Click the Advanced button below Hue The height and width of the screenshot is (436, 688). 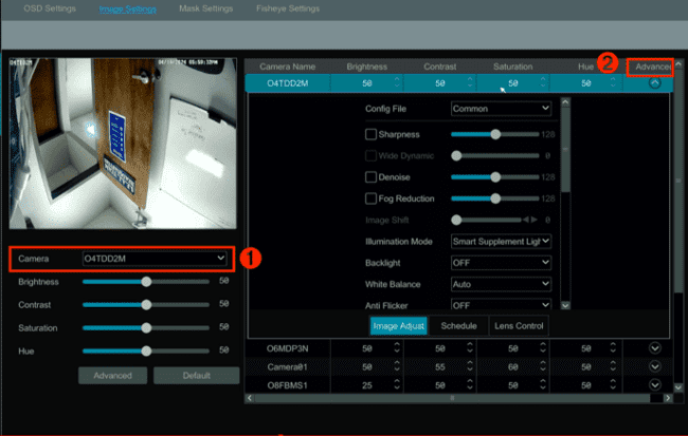pos(113,375)
